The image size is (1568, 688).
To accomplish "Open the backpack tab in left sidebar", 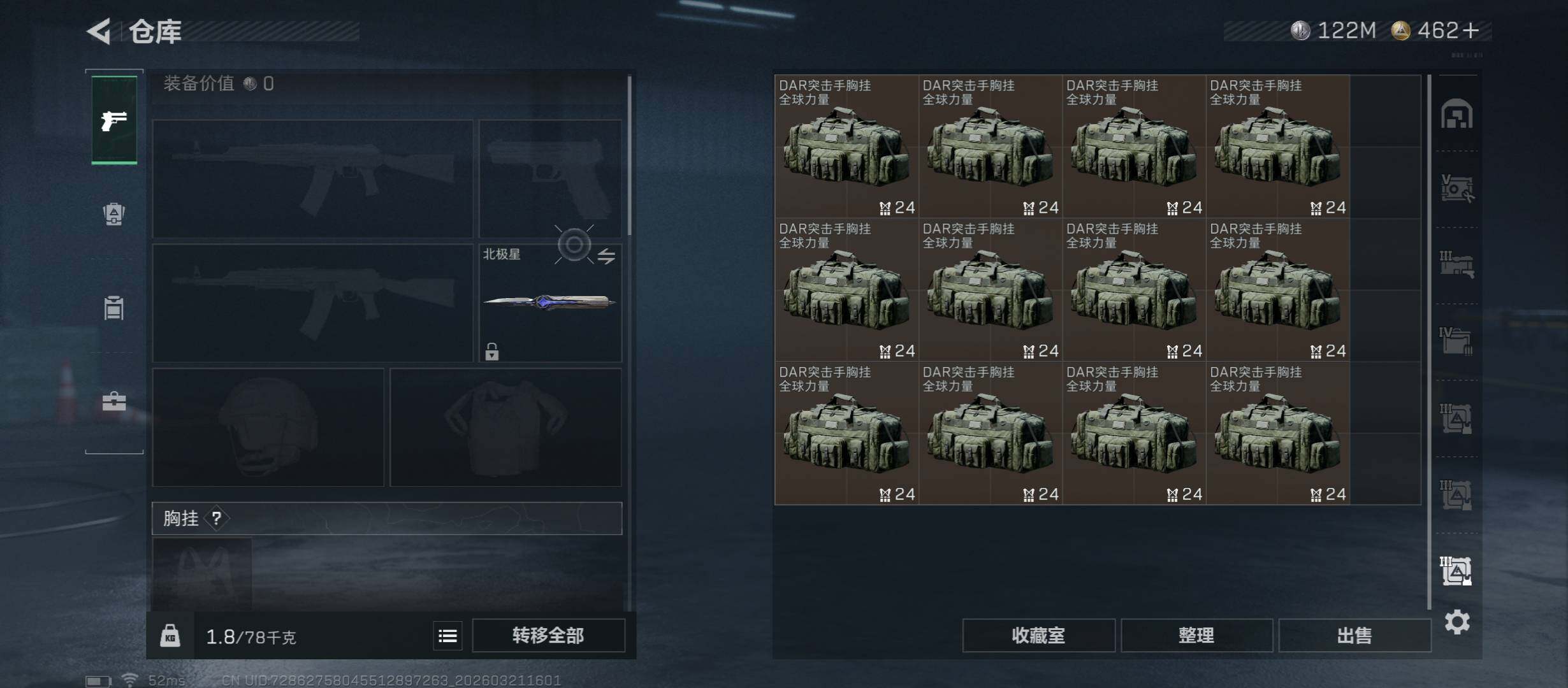I will [x=114, y=213].
